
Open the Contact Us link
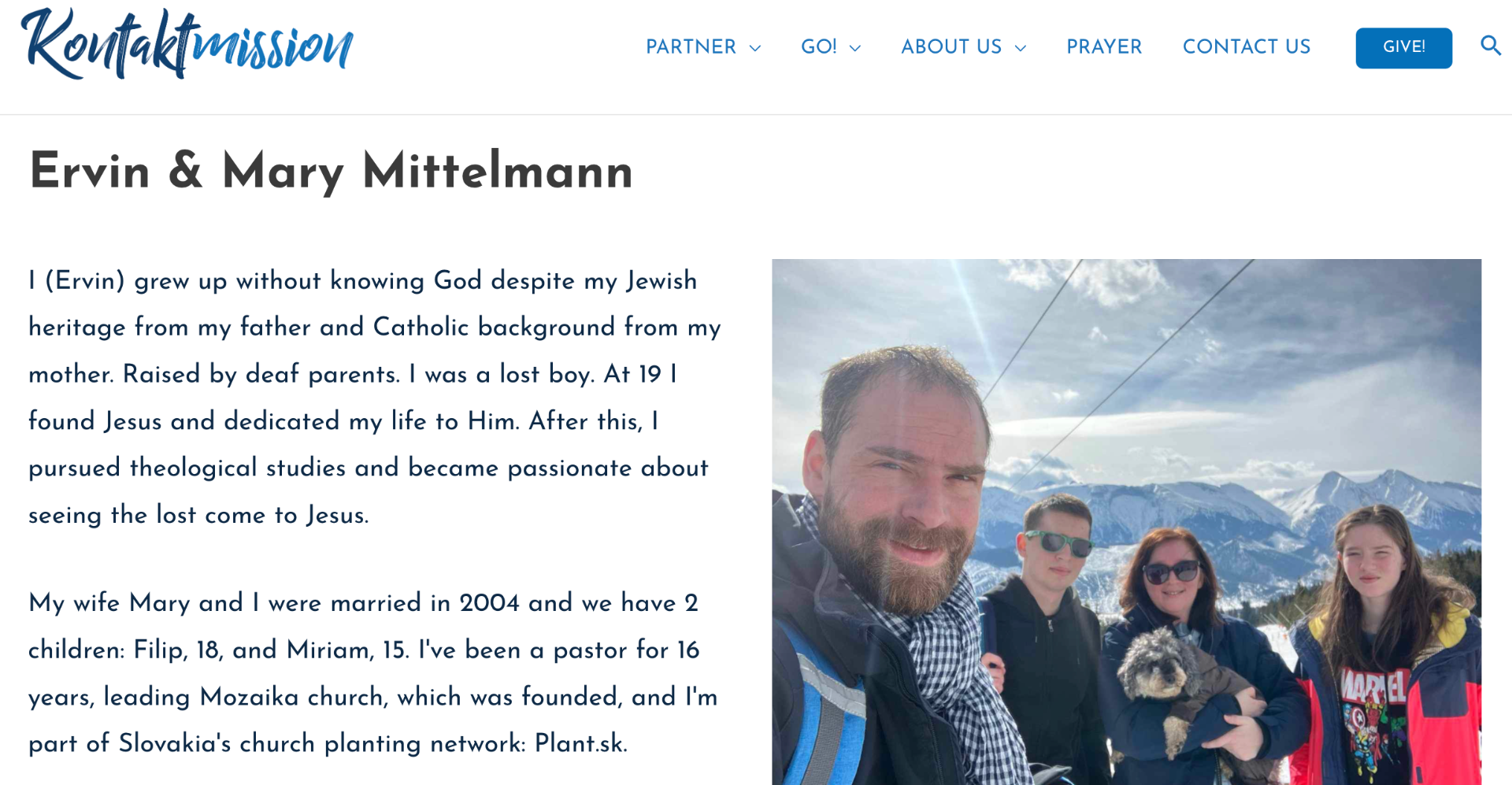(x=1247, y=47)
